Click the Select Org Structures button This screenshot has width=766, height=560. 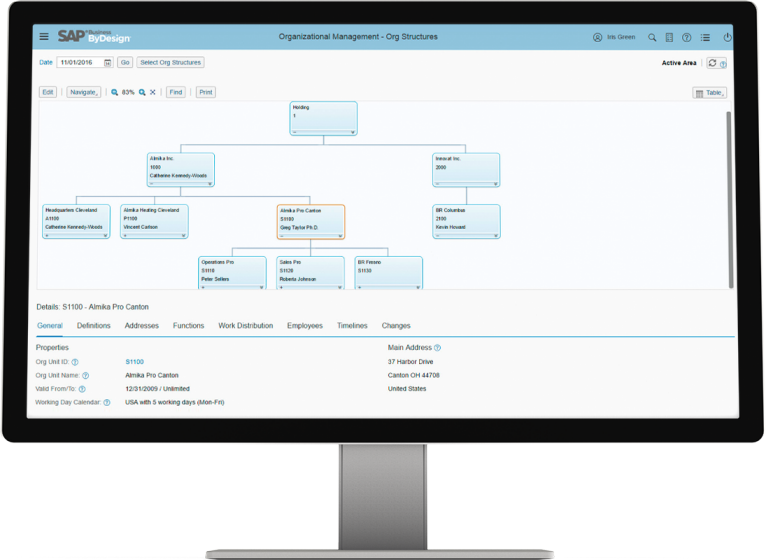coord(170,62)
